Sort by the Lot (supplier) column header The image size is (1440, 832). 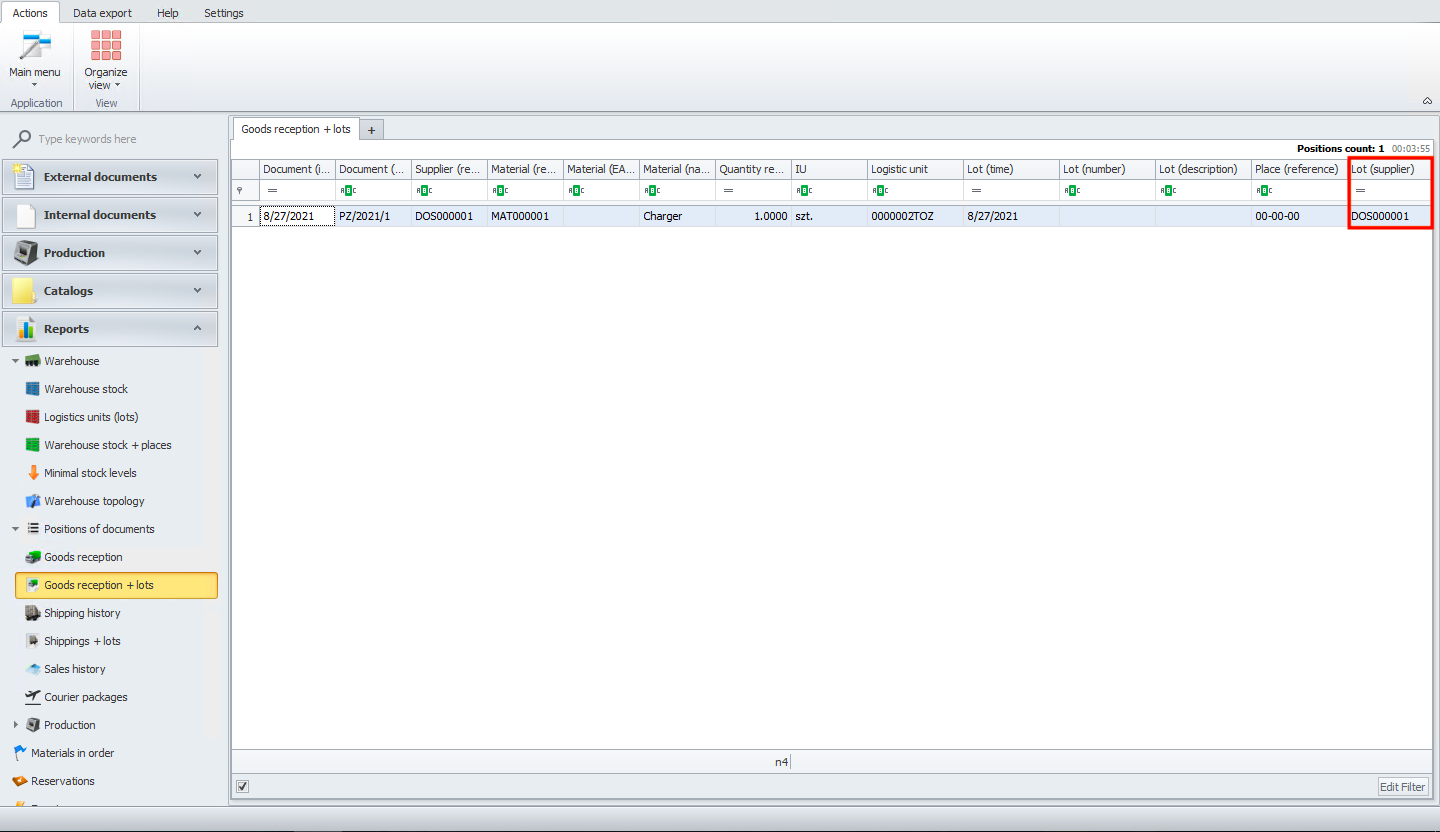tap(1390, 169)
